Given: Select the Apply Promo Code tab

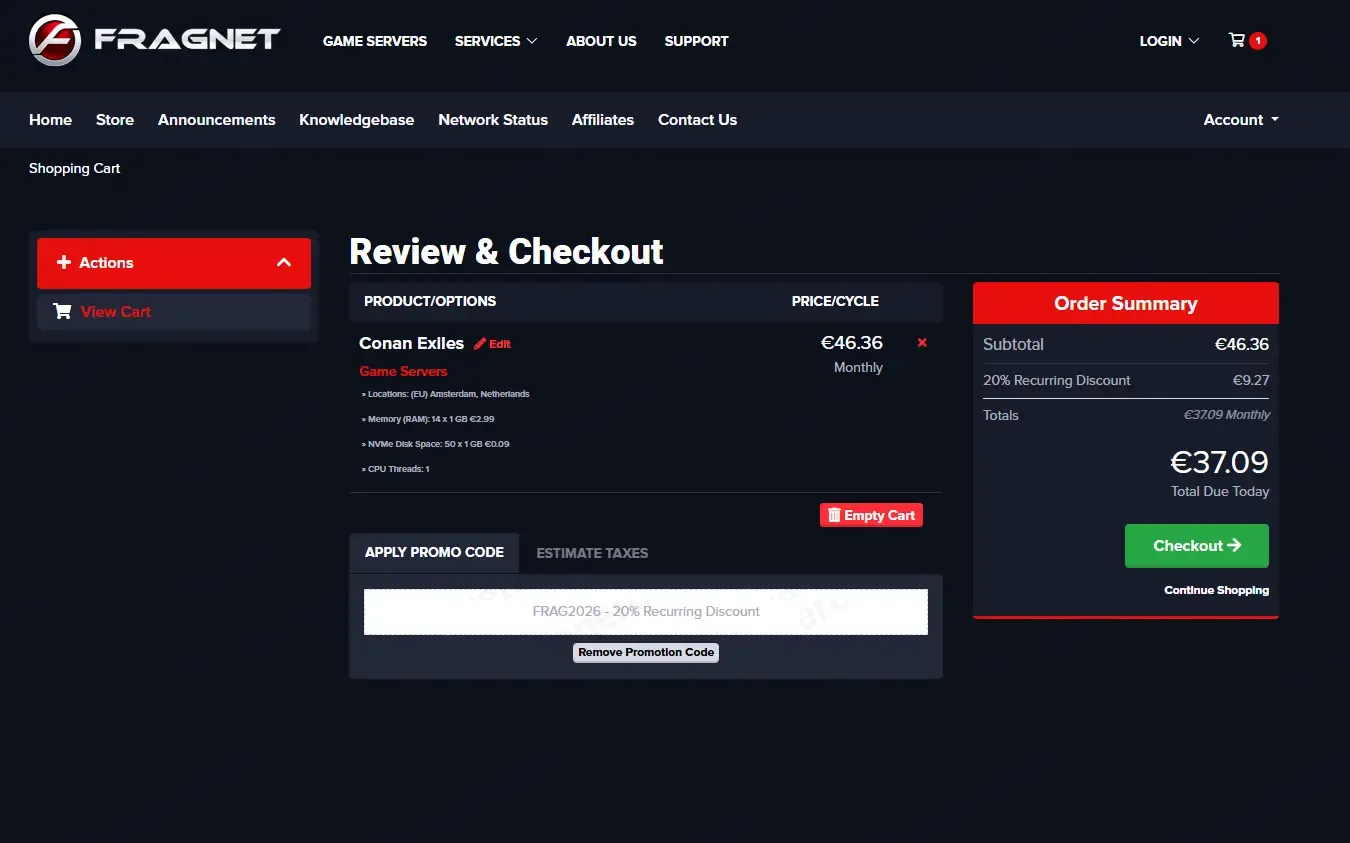Looking at the screenshot, I should tap(434, 553).
